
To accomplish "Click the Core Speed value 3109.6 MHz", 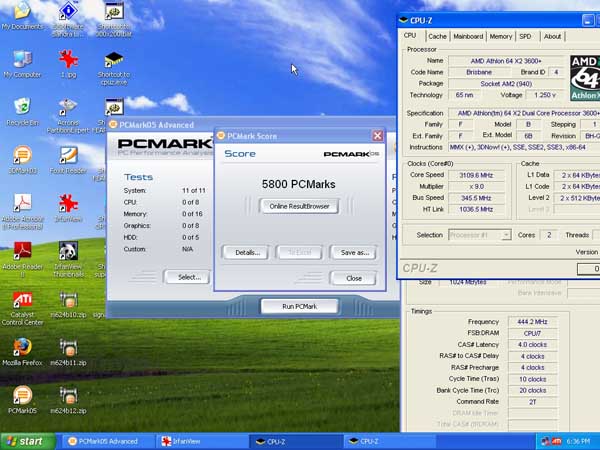I will (x=476, y=175).
